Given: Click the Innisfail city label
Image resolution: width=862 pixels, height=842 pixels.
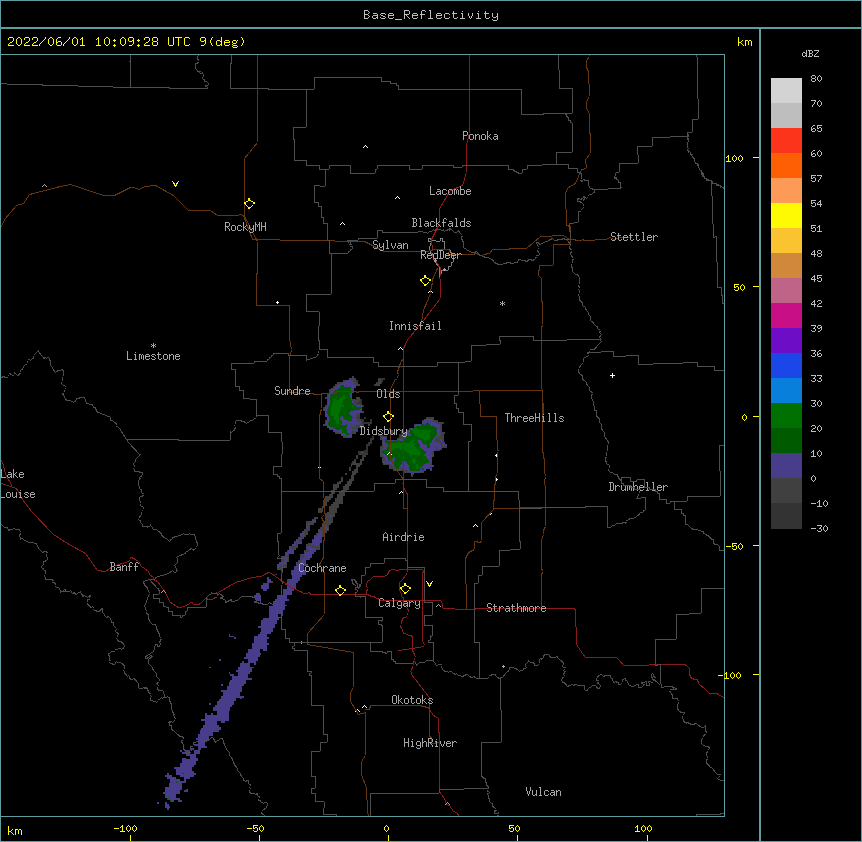Looking at the screenshot, I should 415,326.
